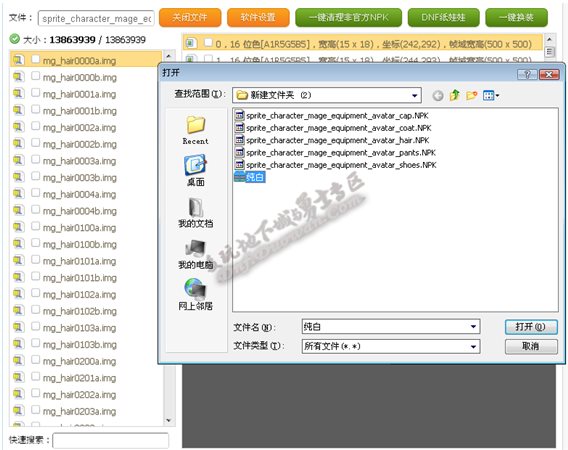Click file icon of avatar_shoes.NPK

[239, 165]
